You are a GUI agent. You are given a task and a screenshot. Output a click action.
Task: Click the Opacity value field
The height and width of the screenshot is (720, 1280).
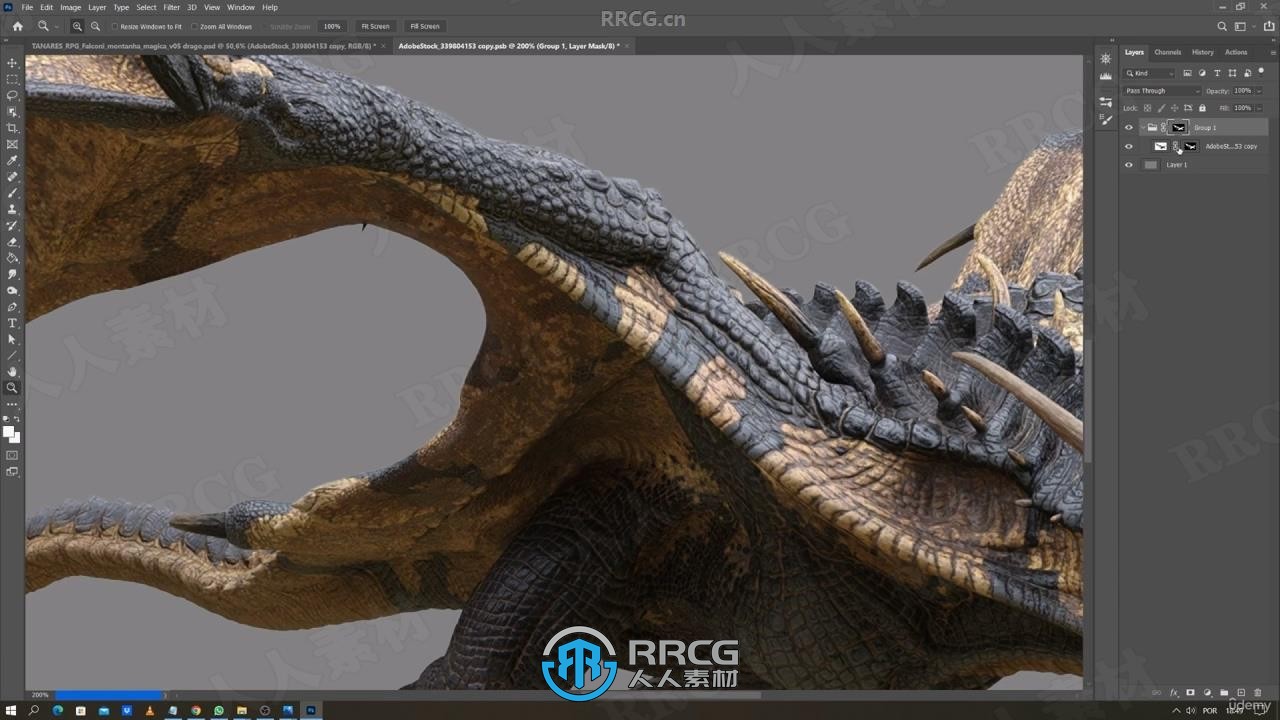1242,91
